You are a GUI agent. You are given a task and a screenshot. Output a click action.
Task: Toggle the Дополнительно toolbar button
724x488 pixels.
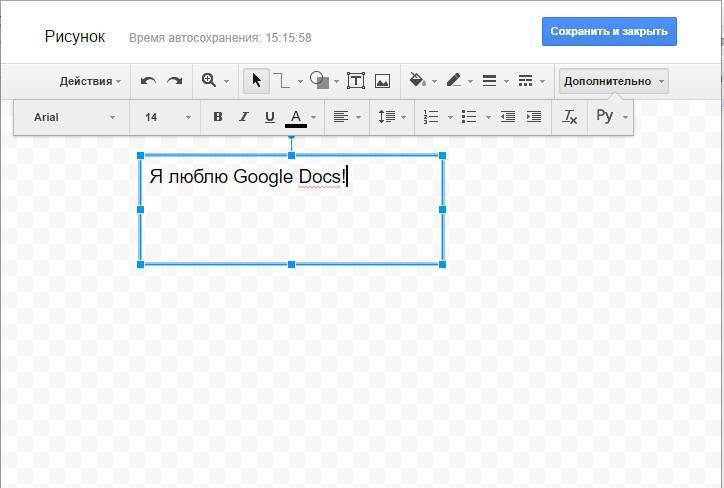pyautogui.click(x=614, y=81)
